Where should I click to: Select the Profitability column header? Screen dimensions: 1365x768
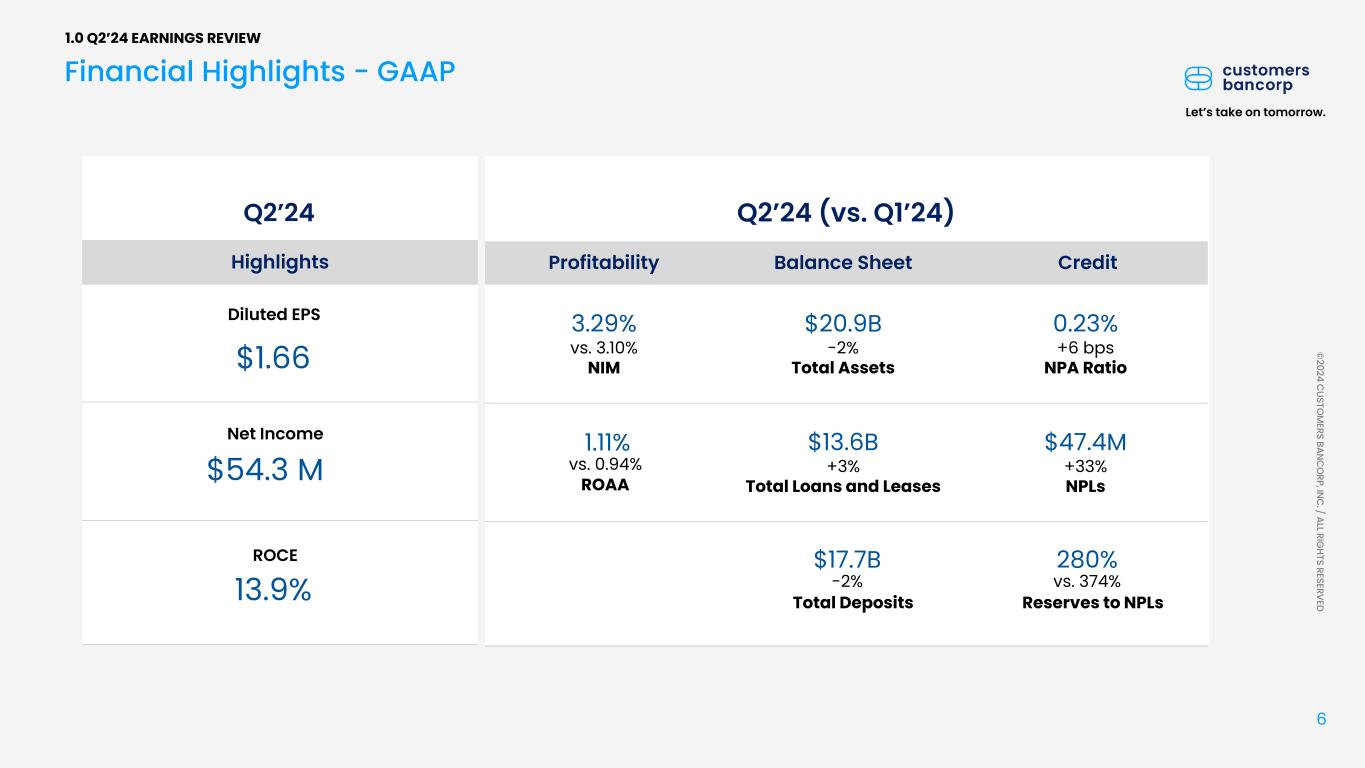click(603, 262)
